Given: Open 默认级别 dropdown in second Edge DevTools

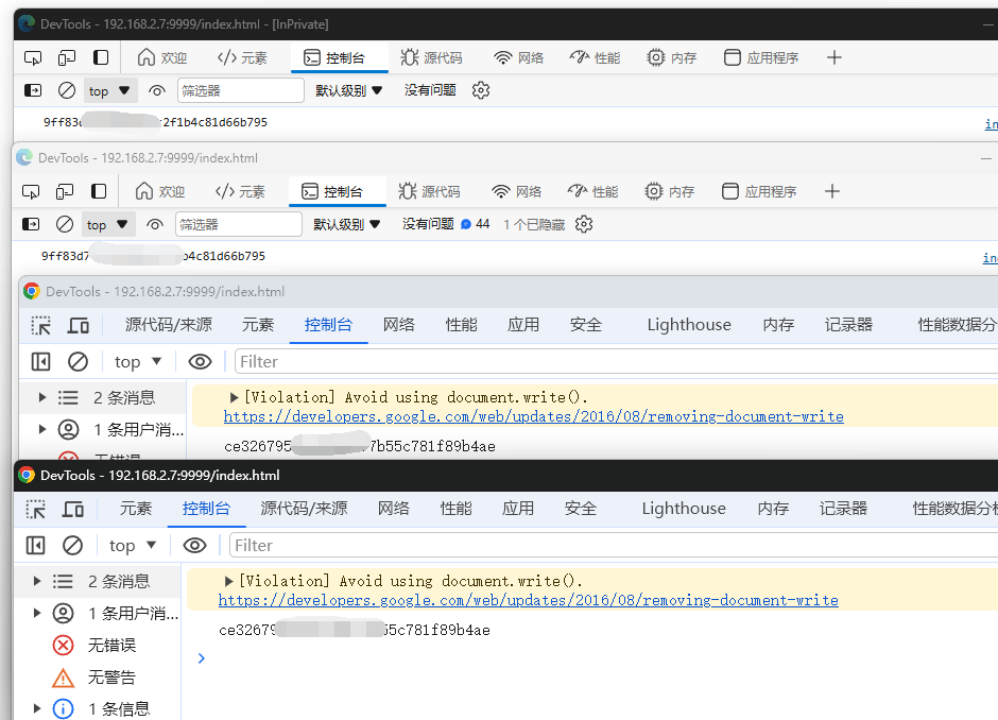Looking at the screenshot, I should (x=347, y=224).
